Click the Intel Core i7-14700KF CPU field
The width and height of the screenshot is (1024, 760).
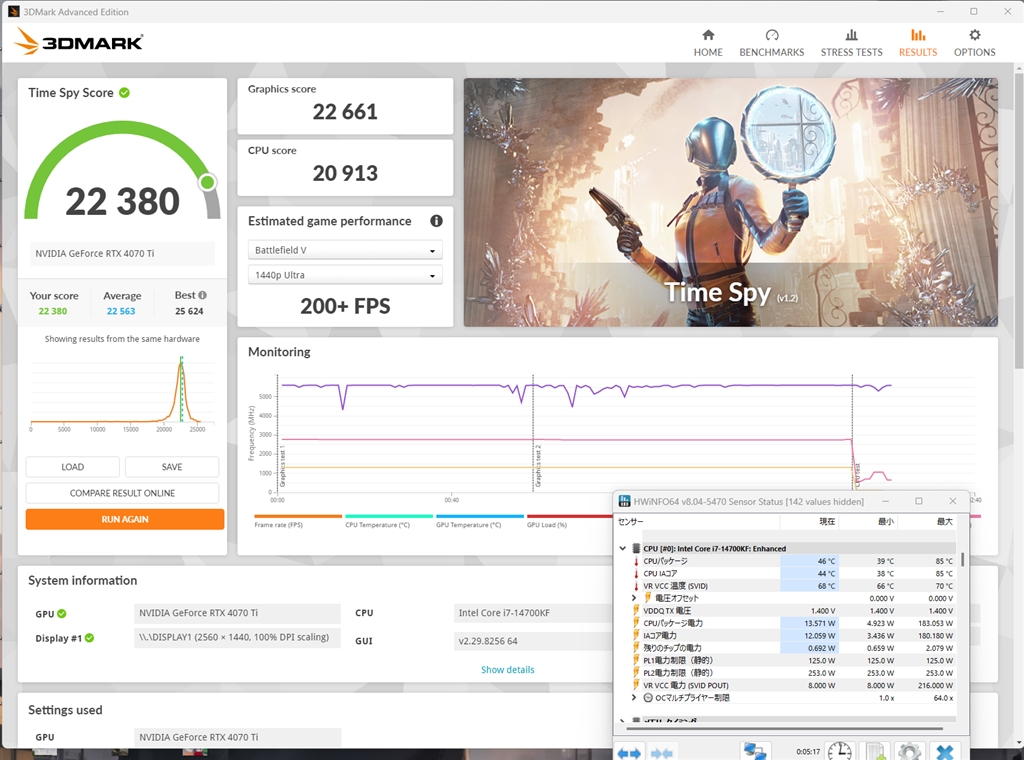pos(533,613)
